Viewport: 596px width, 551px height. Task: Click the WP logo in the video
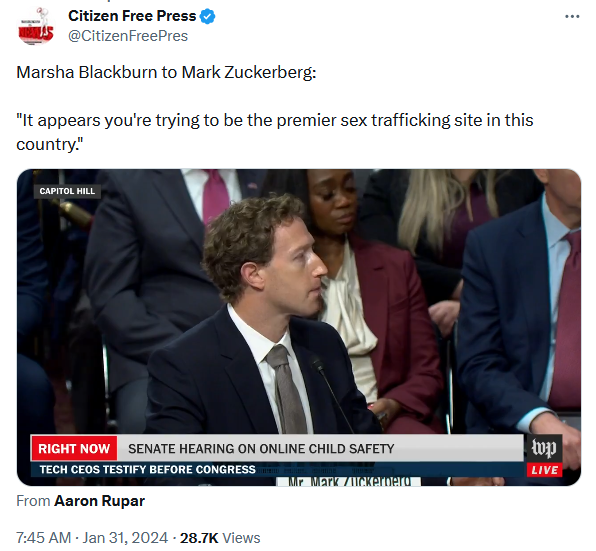[544, 448]
